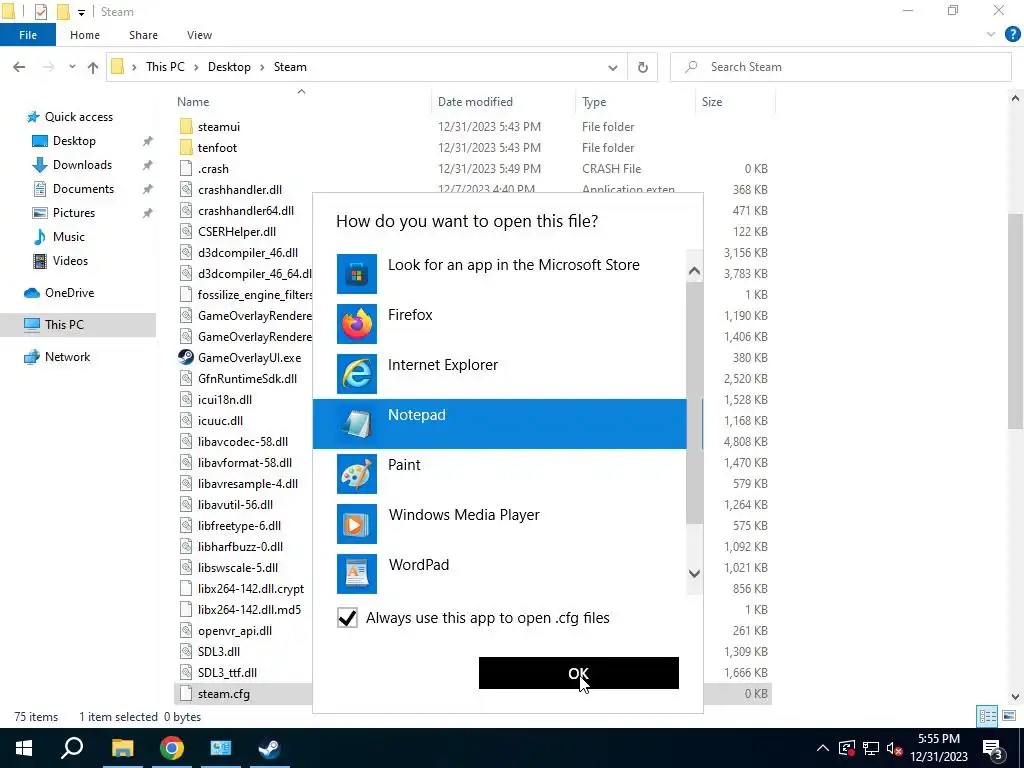Select Look for an app in Microsoft Store

point(500,274)
